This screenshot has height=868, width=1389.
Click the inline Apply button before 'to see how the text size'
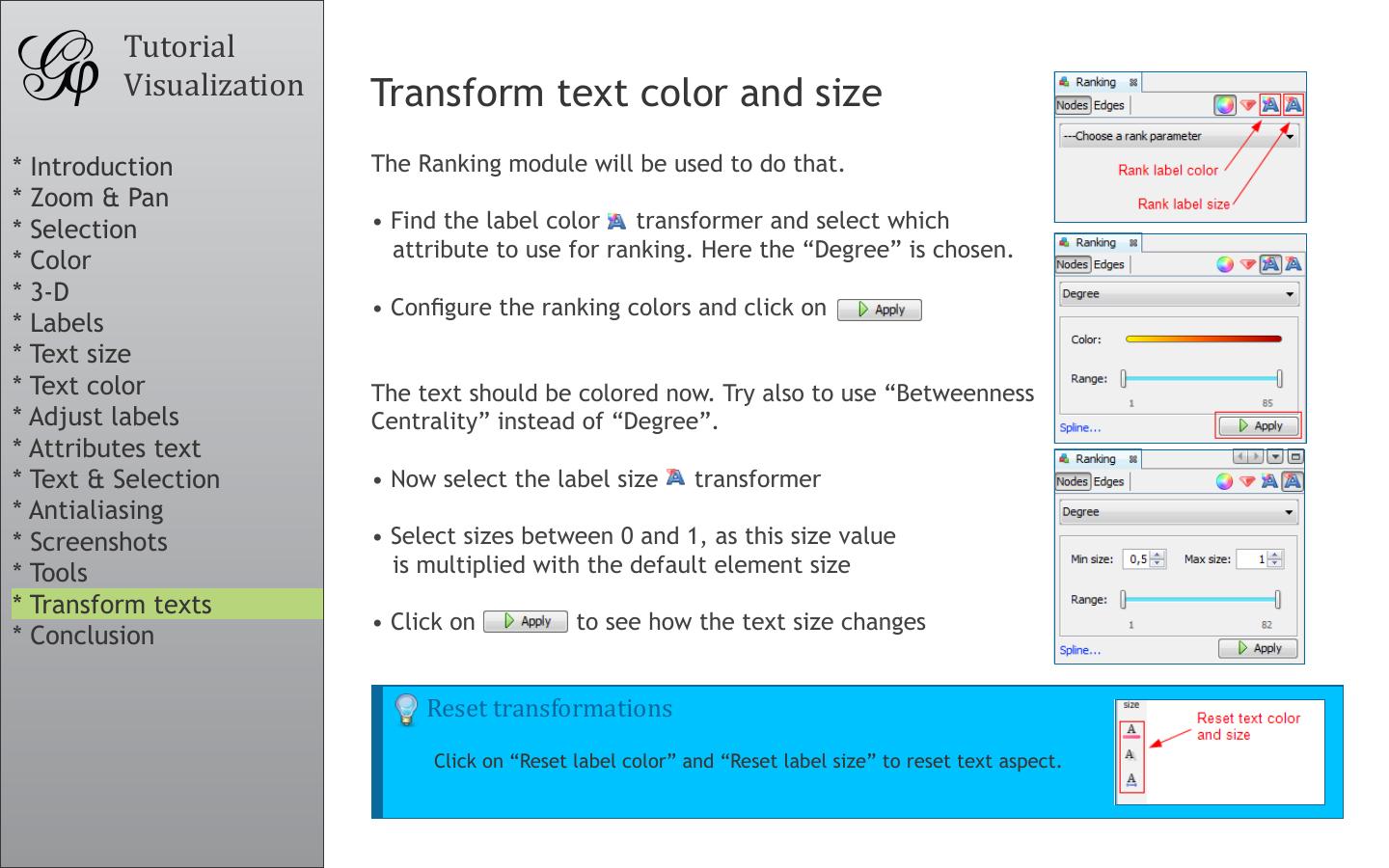[x=526, y=622]
